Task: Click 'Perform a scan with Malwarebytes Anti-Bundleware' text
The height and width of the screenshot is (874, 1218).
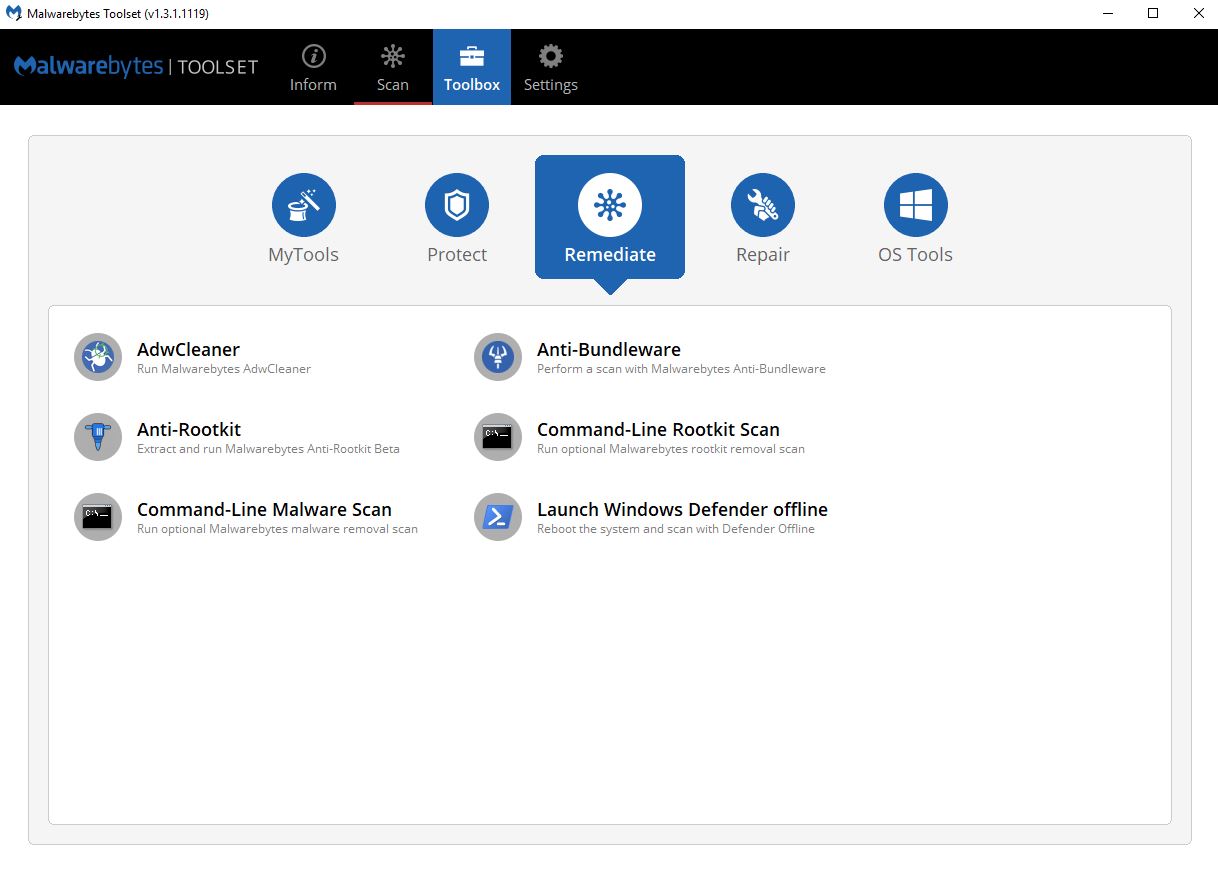Action: click(681, 369)
